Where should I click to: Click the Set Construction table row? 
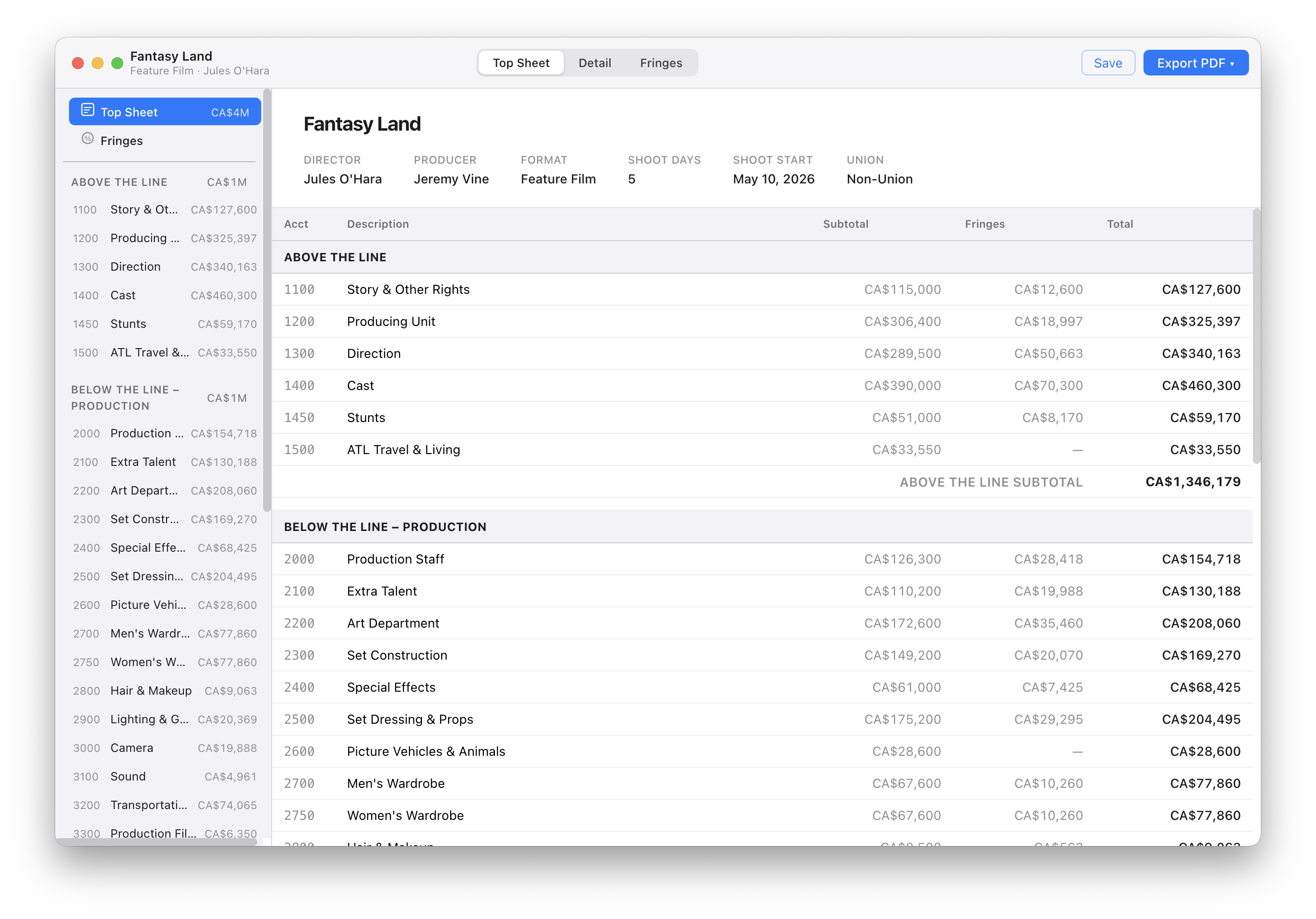(762, 656)
